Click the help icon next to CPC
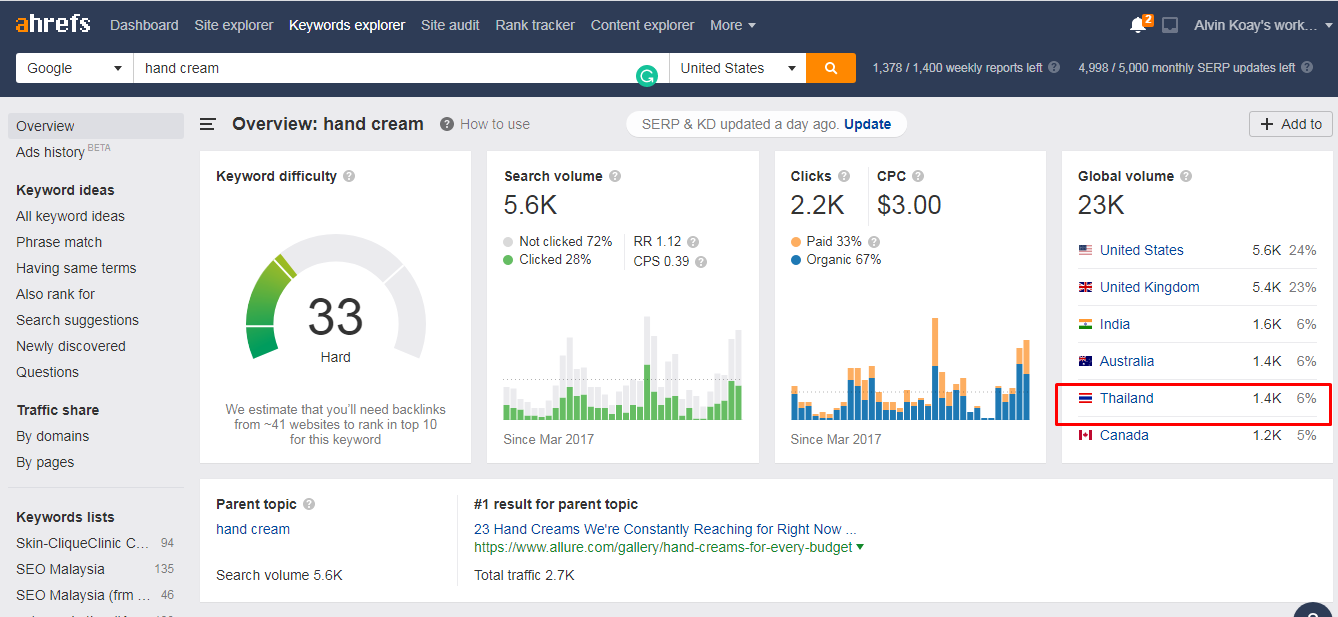Image resolution: width=1338 pixels, height=617 pixels. pyautogui.click(x=918, y=176)
